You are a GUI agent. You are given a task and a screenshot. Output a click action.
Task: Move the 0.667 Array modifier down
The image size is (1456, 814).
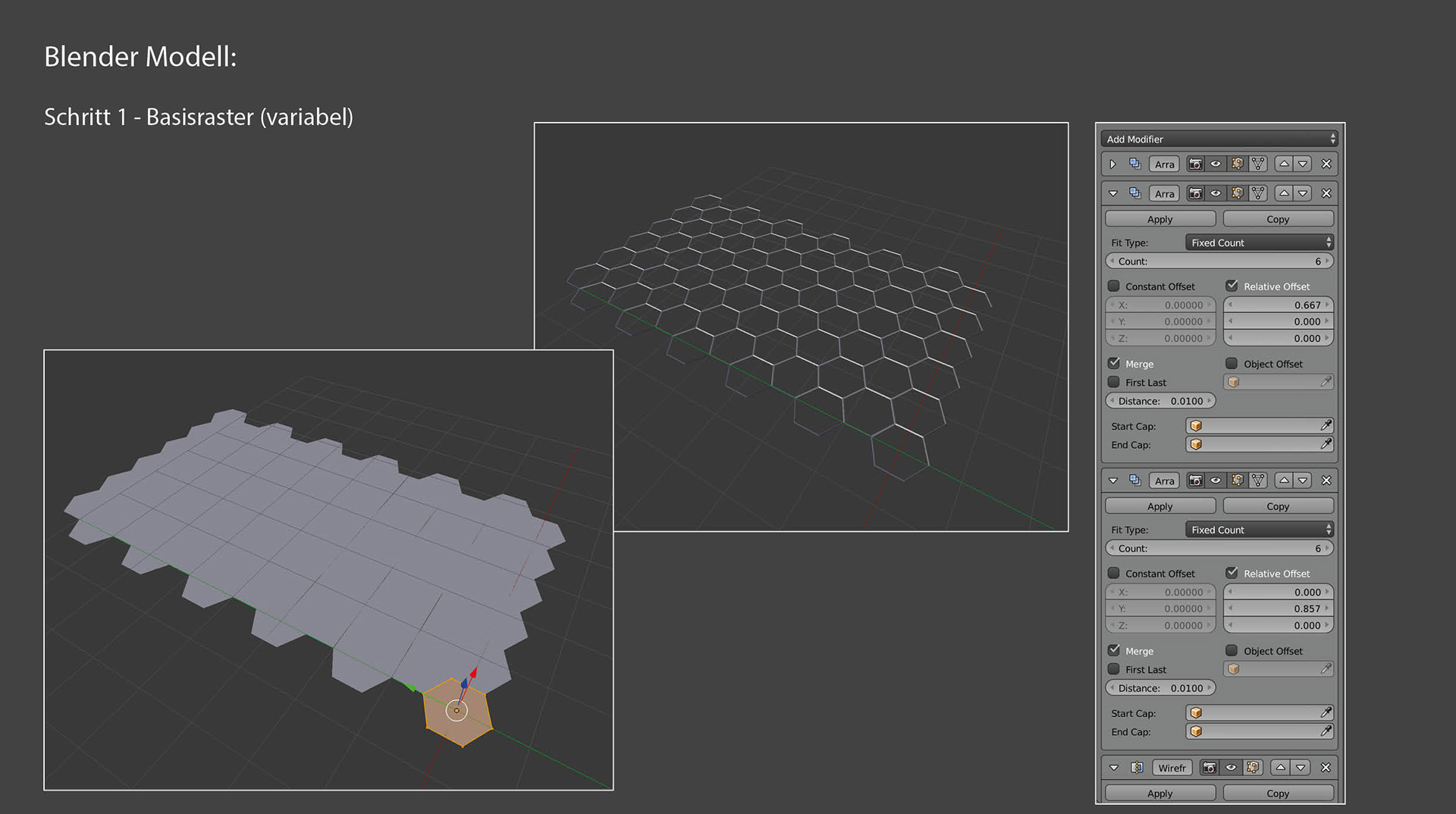tap(1303, 193)
